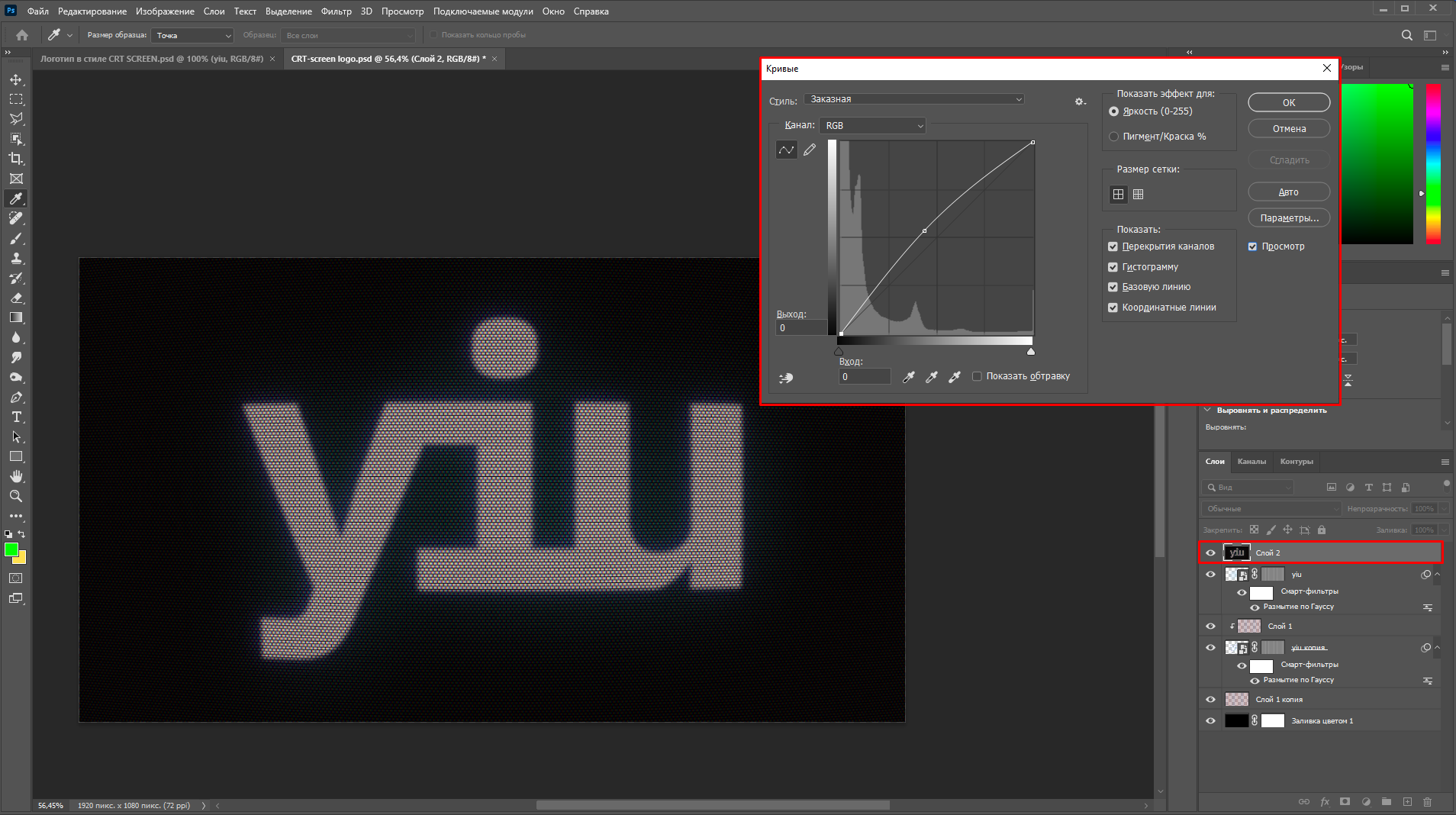Viewport: 1456px width, 815px height.
Task: Click the green foreground color swatch
Action: point(10,548)
